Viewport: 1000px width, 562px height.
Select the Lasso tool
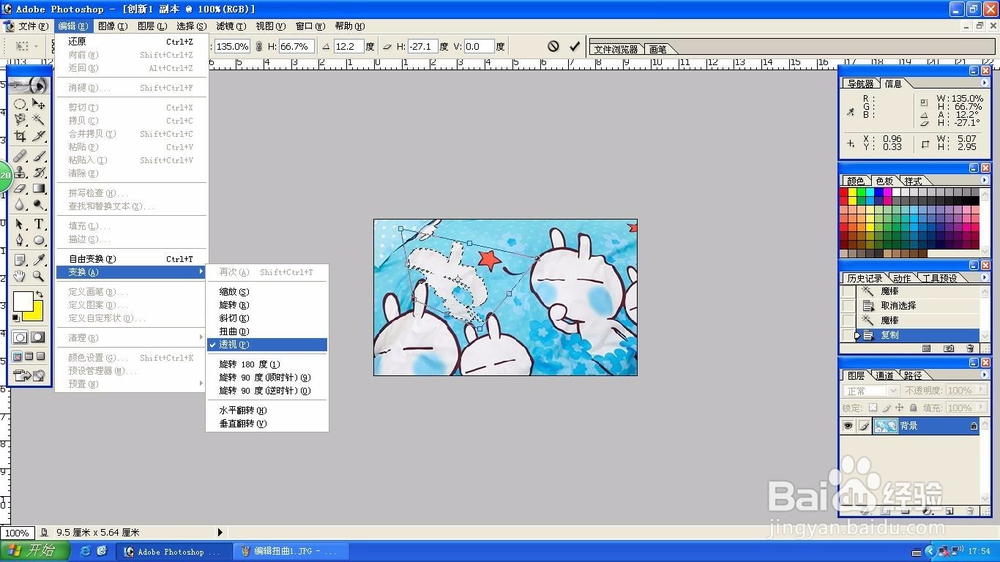pos(20,119)
